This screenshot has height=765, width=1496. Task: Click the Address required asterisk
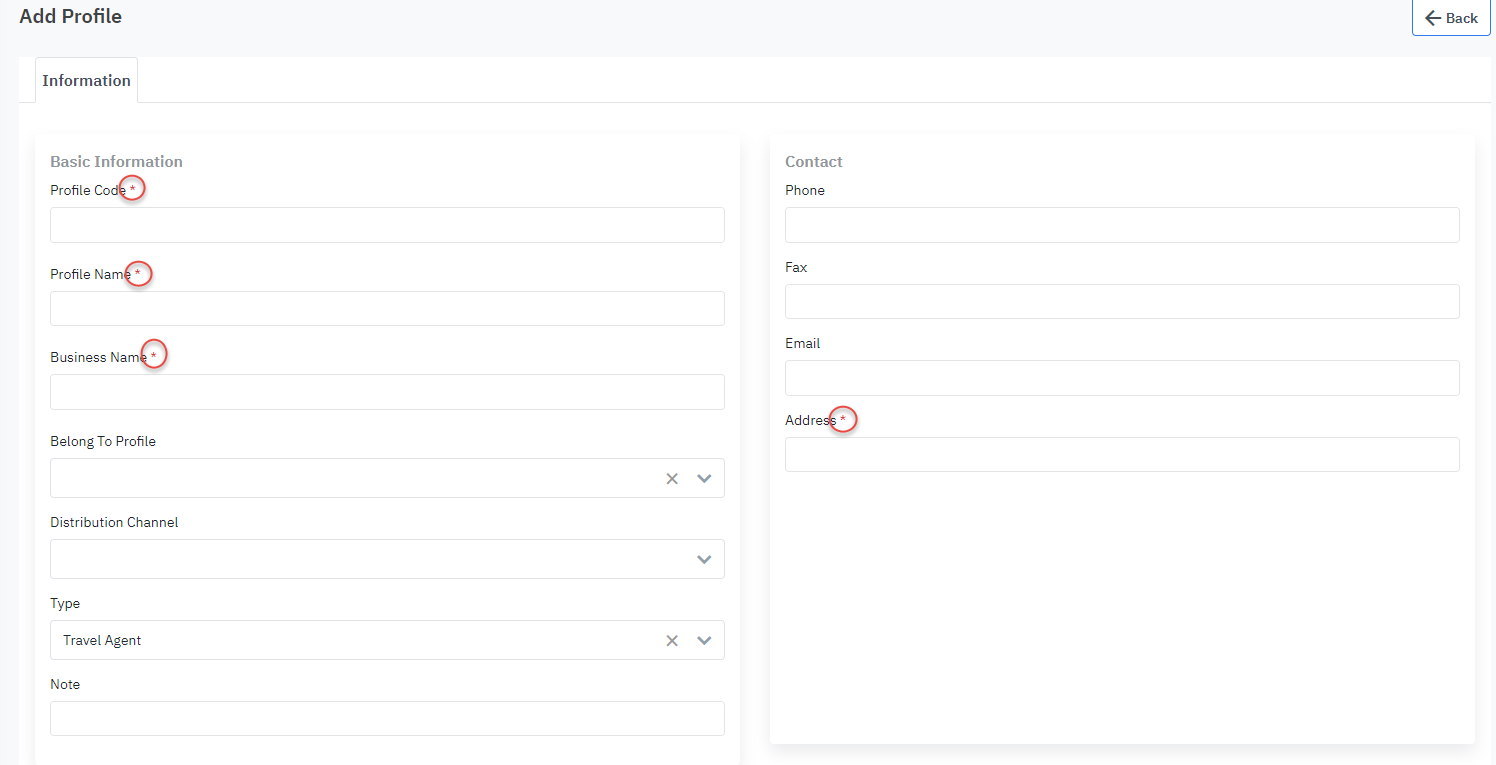pos(843,420)
